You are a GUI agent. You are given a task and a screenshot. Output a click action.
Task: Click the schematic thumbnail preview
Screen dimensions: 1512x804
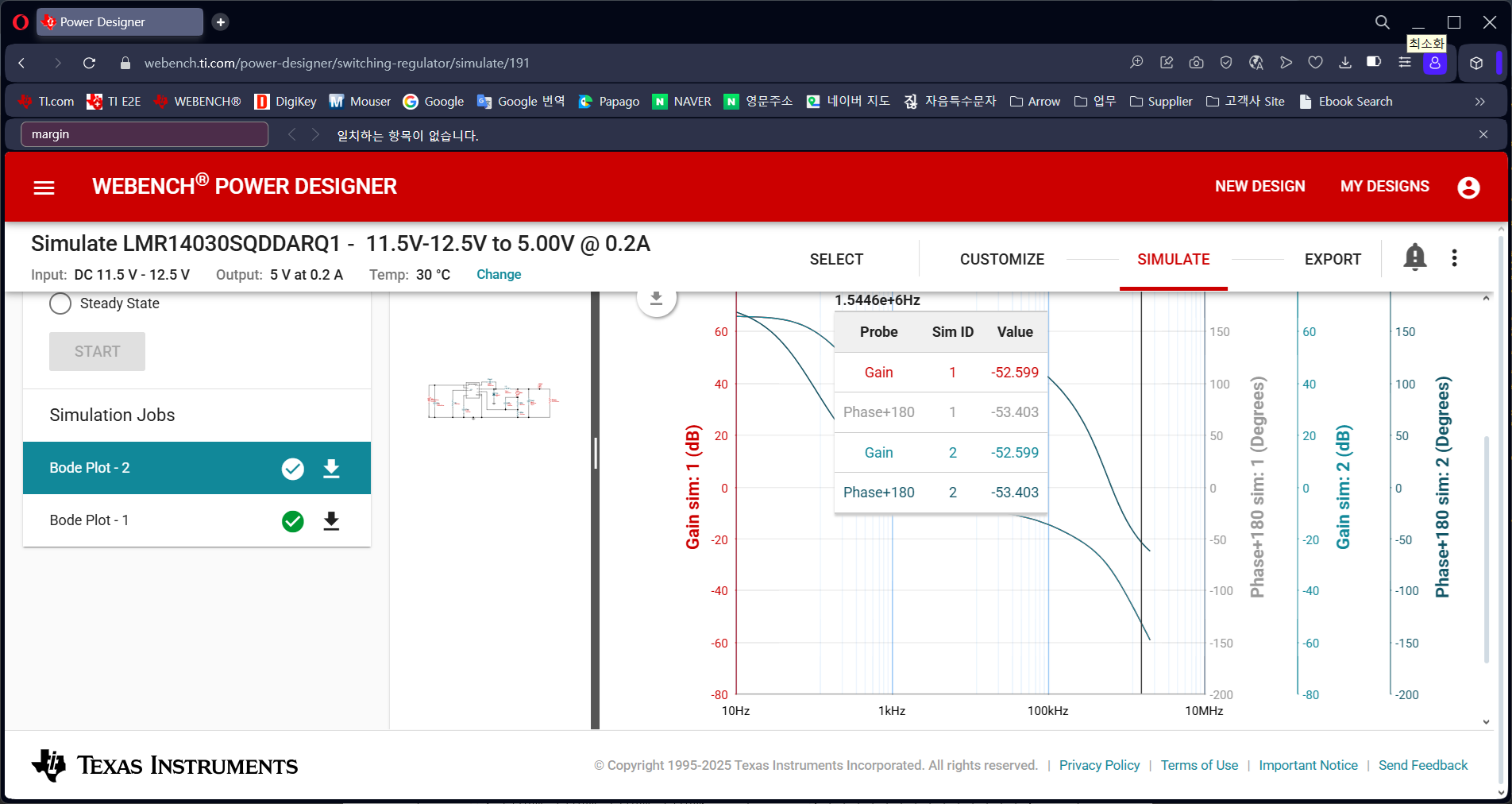[x=492, y=400]
